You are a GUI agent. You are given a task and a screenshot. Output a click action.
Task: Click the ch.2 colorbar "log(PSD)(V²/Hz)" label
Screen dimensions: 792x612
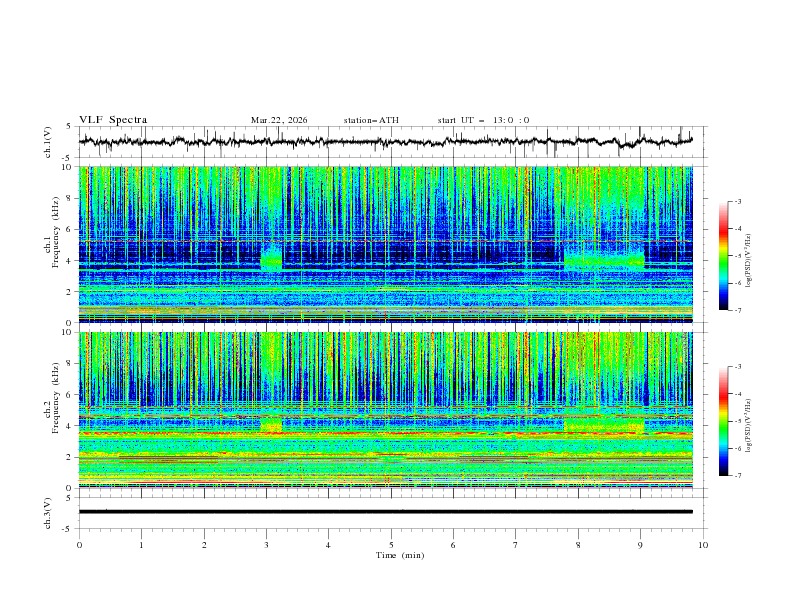click(x=748, y=426)
